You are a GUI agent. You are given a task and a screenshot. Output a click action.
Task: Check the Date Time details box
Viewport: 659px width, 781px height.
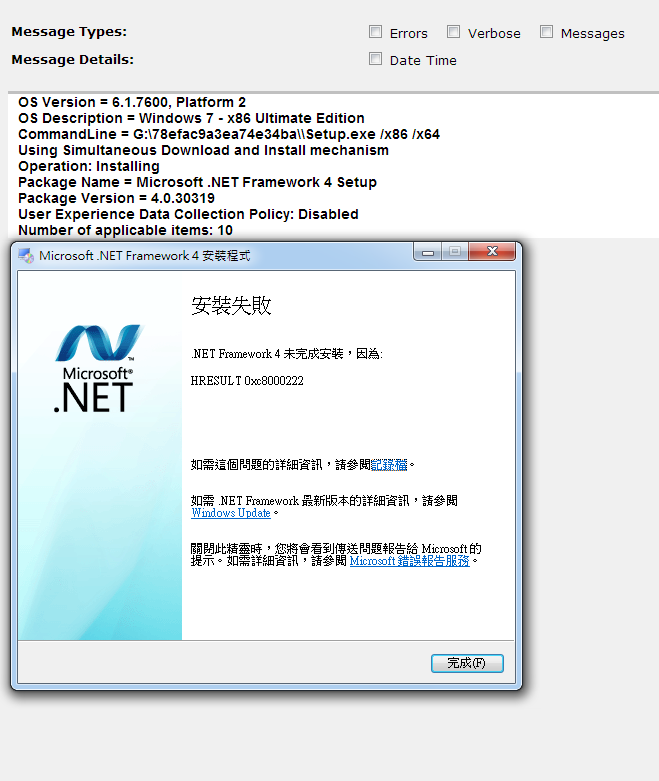click(375, 59)
